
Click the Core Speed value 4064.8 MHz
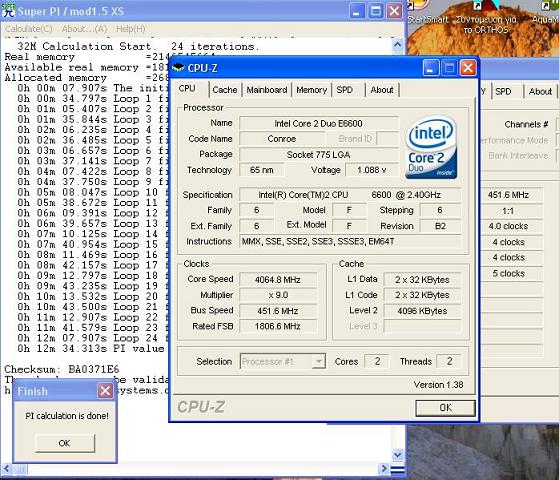coord(278,280)
